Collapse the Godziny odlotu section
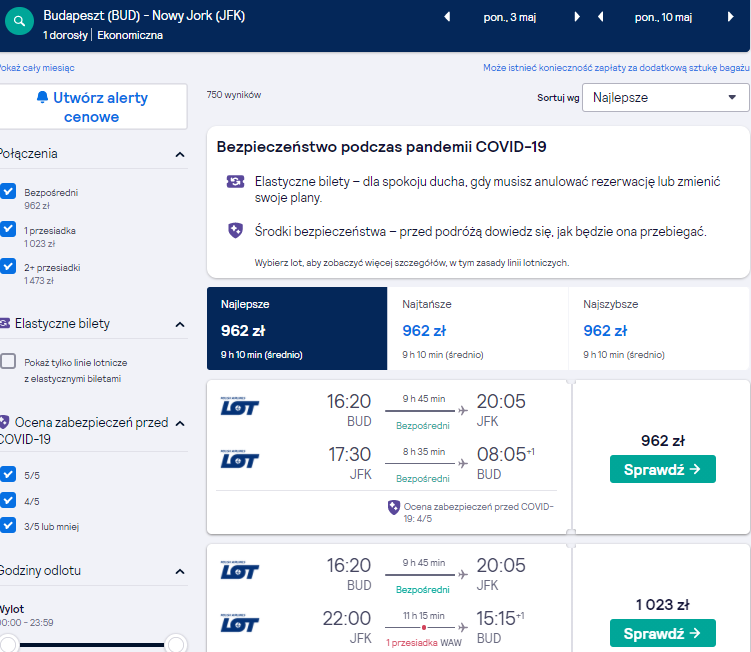The image size is (751, 652). [180, 572]
